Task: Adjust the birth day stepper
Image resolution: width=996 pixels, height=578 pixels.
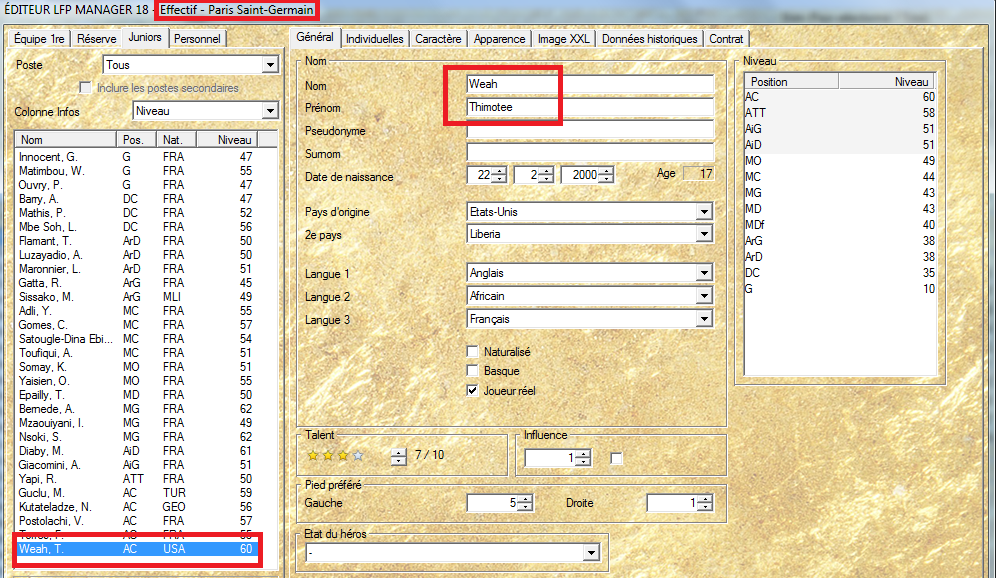Action: (499, 175)
